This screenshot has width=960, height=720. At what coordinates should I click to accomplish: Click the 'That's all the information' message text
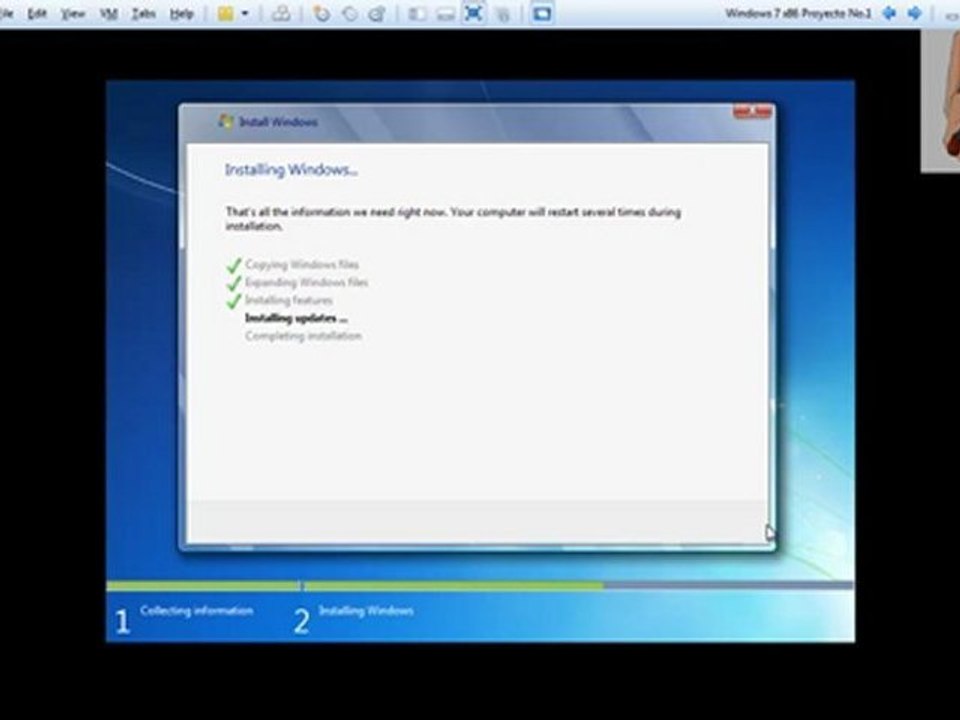(x=453, y=219)
